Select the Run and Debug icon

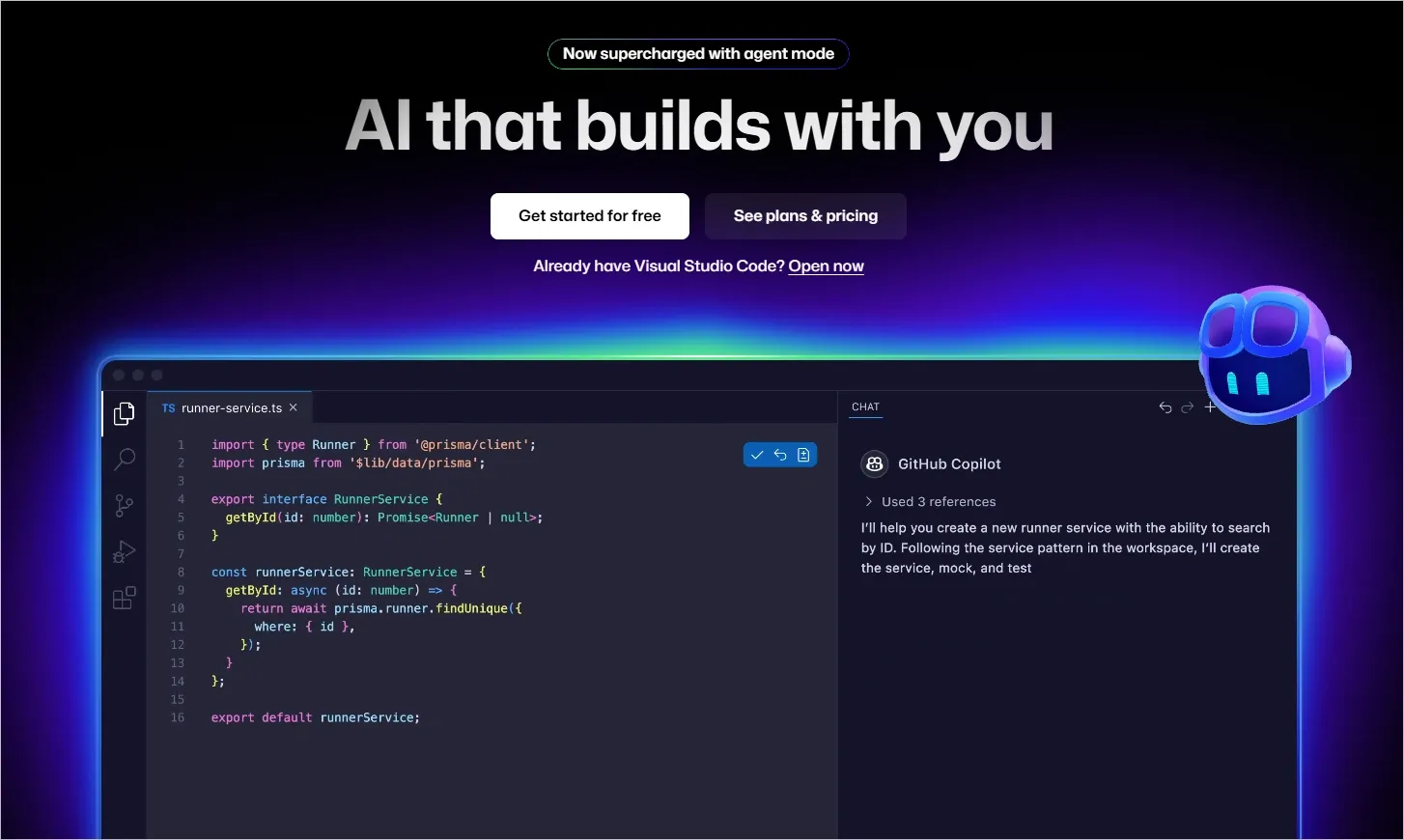[124, 551]
